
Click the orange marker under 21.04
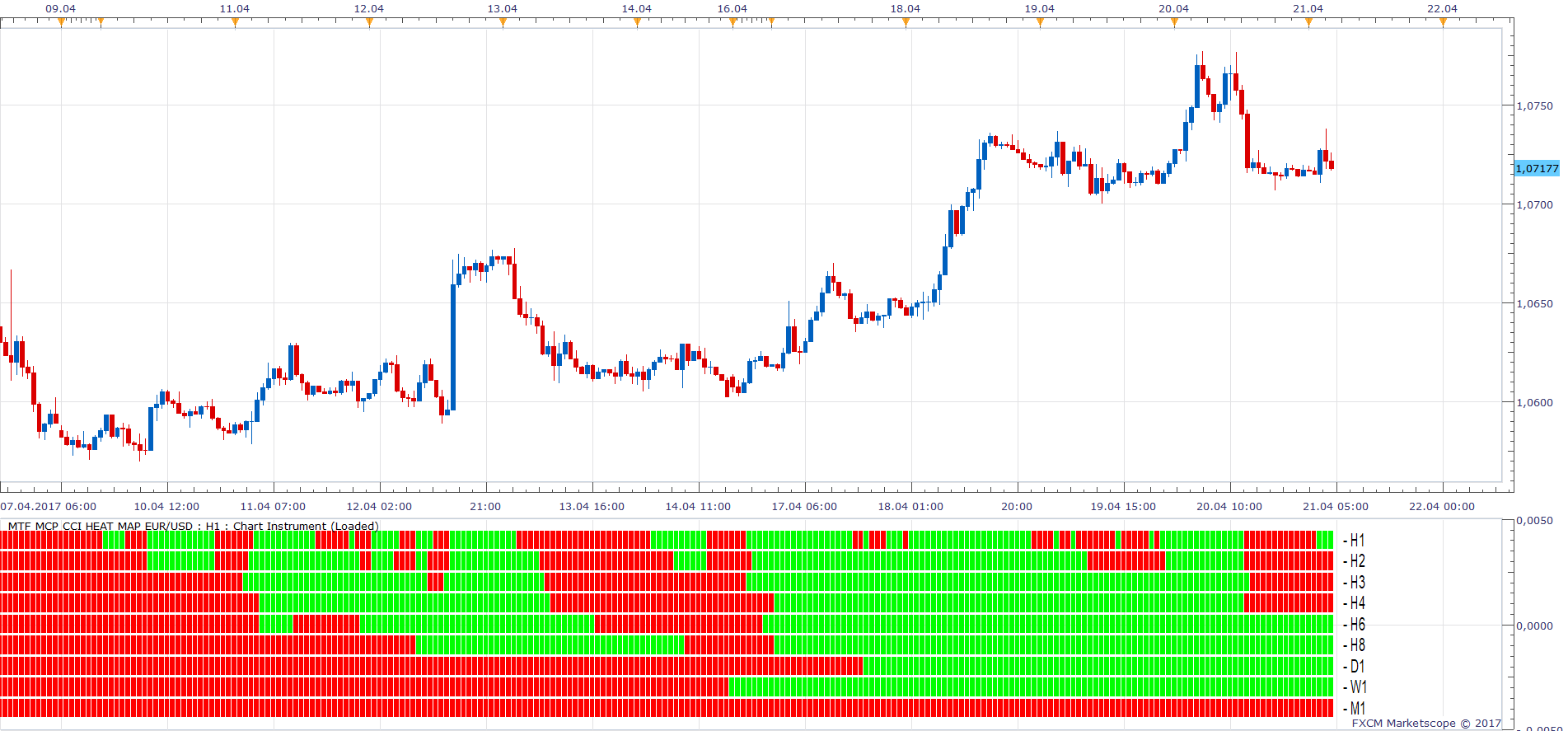pos(1308,22)
